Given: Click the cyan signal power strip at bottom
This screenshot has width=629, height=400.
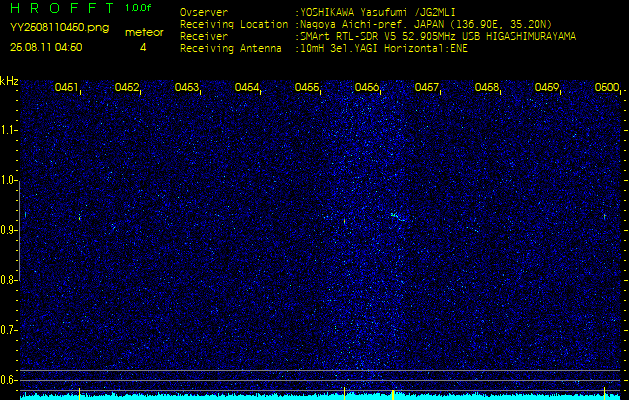Looking at the screenshot, I should click(x=320, y=397).
